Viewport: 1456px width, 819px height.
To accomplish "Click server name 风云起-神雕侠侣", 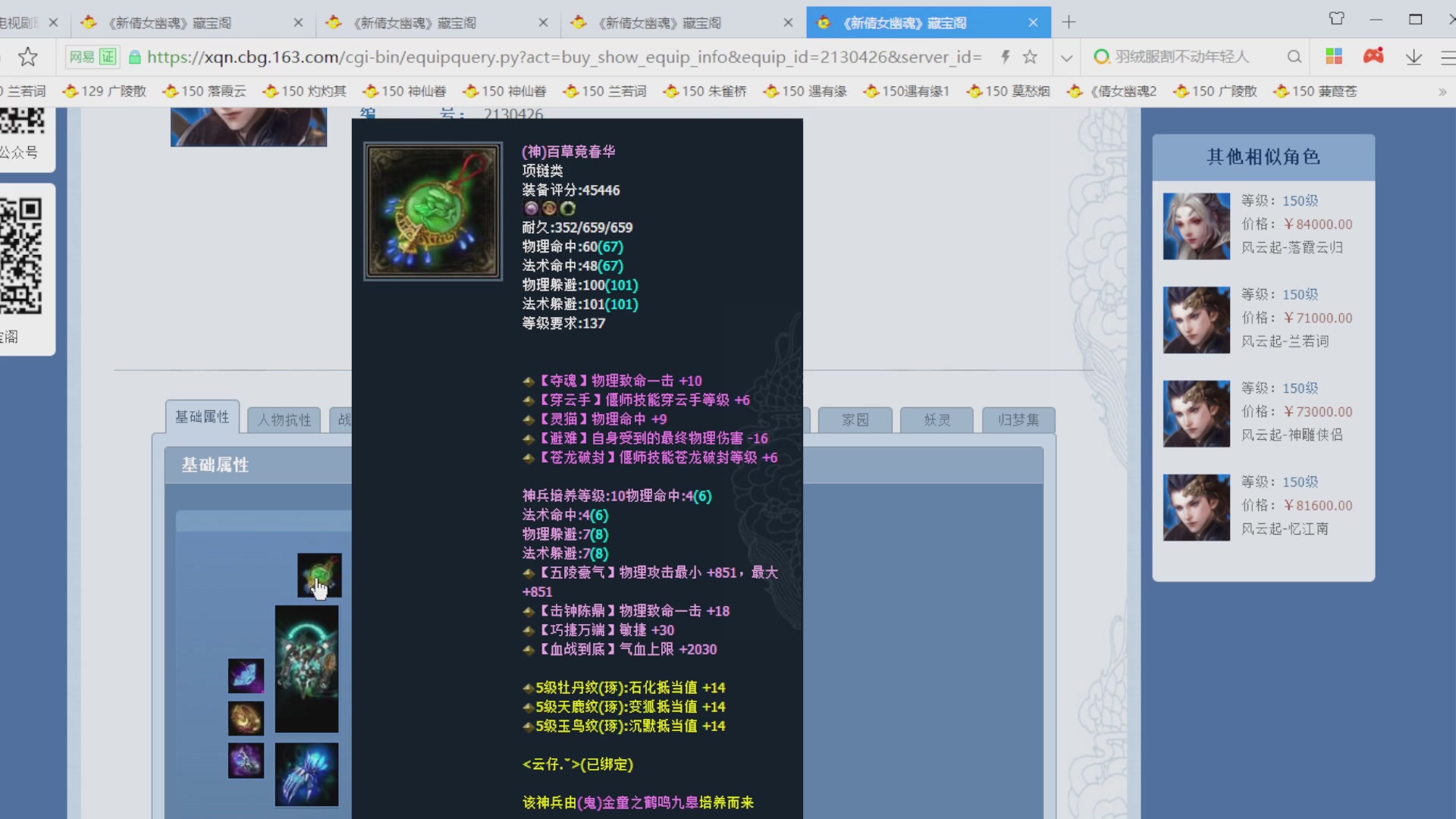I will 1292,435.
